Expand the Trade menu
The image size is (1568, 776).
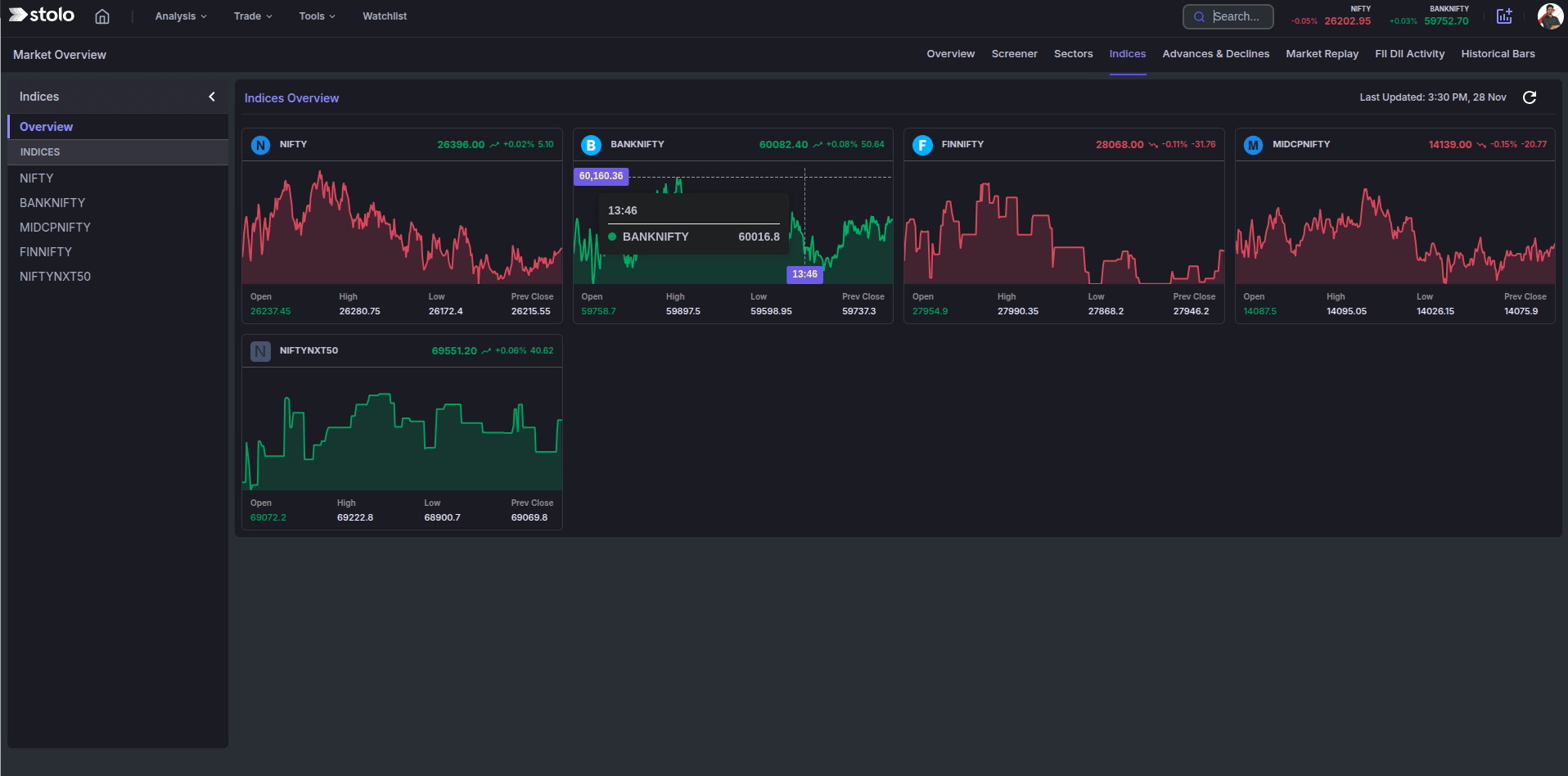tap(251, 16)
